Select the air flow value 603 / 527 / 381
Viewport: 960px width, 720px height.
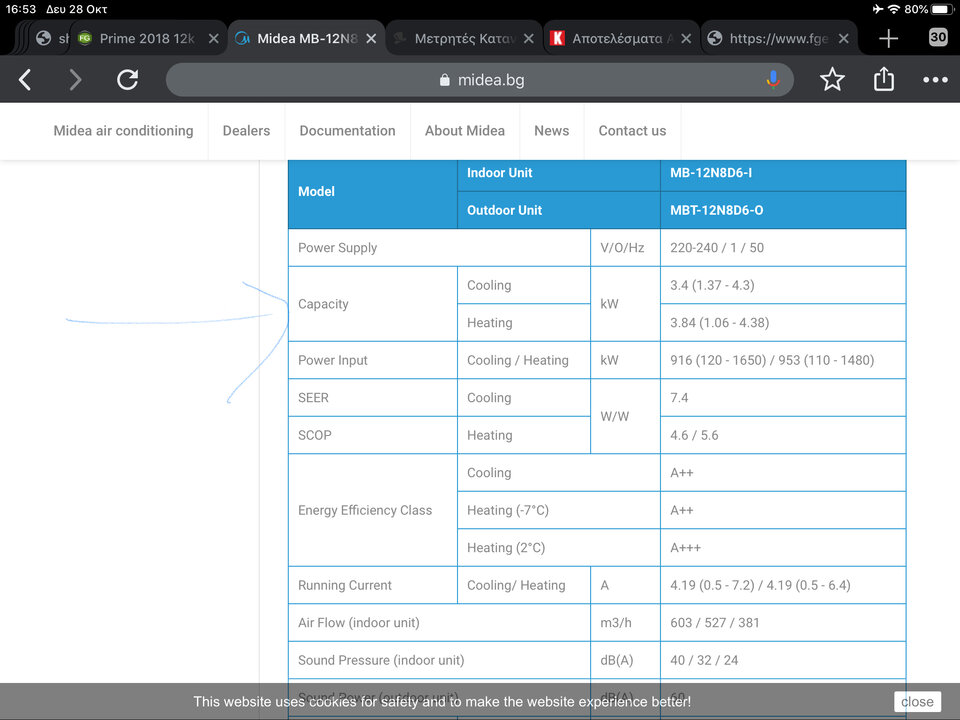(714, 623)
